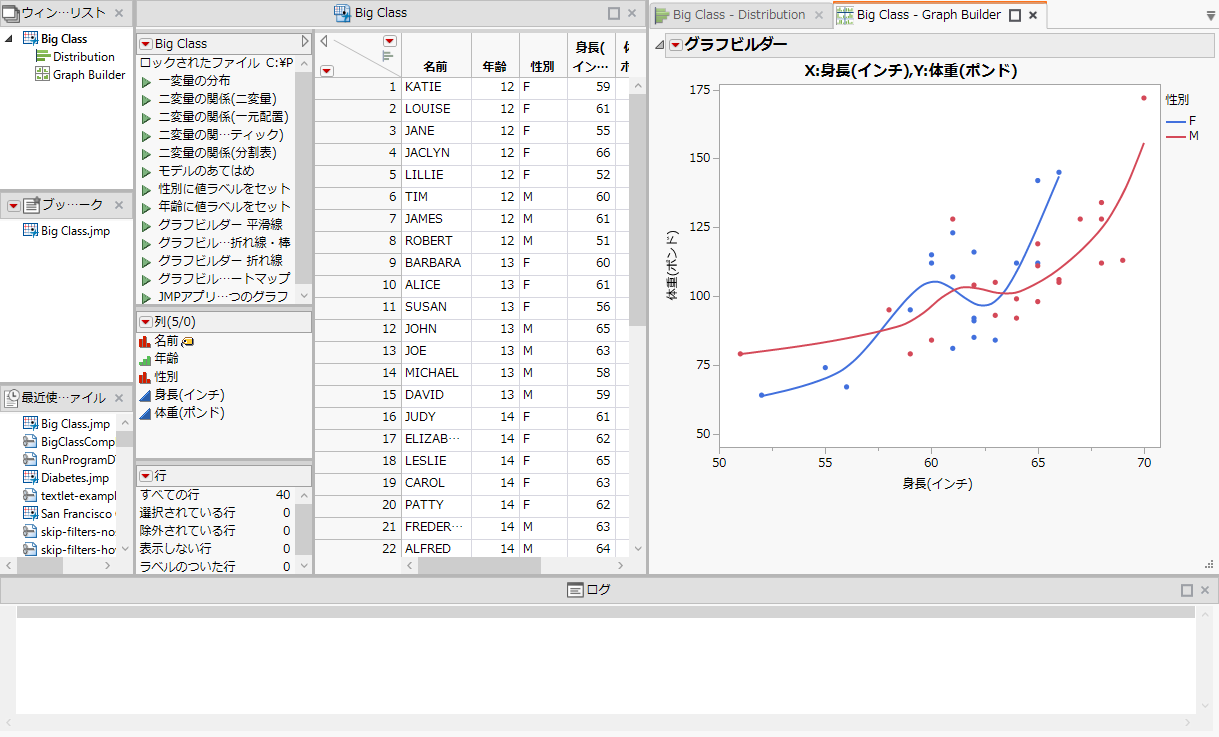Open the 行 panel red triangle menu
The height and width of the screenshot is (737, 1219).
146,476
